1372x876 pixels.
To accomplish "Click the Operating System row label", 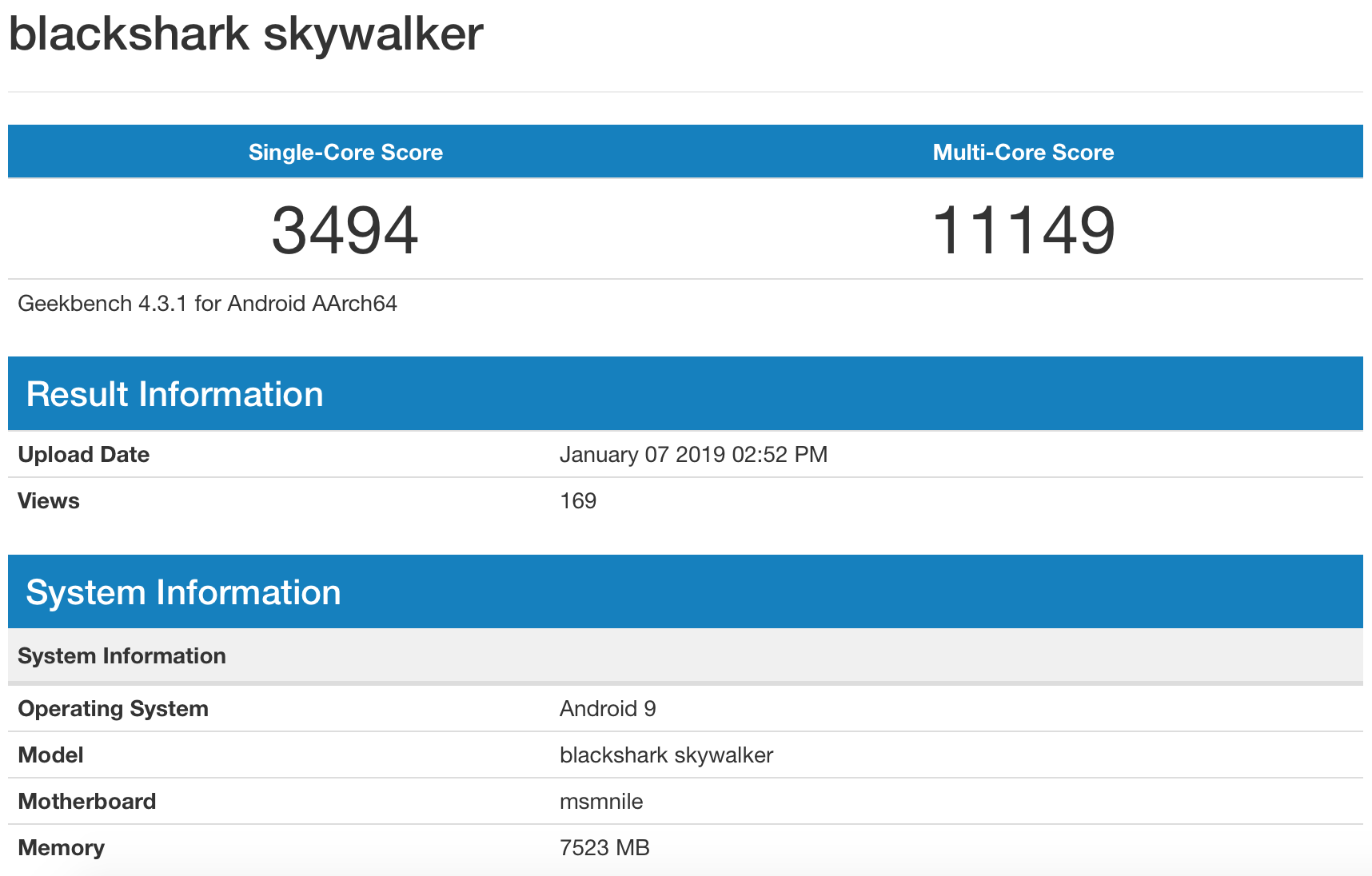I will tap(113, 708).
